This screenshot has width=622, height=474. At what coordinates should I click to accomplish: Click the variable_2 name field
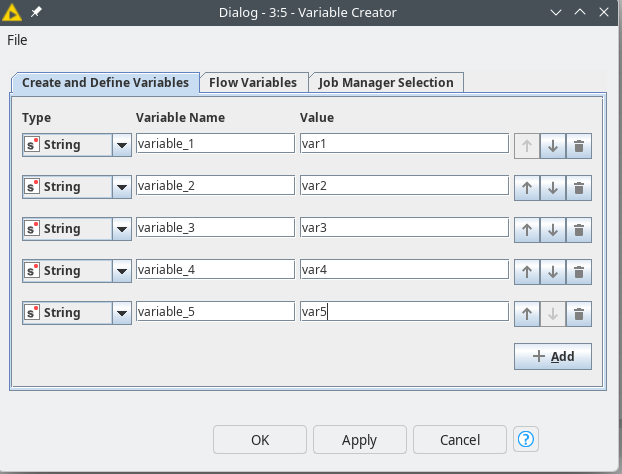(x=214, y=187)
